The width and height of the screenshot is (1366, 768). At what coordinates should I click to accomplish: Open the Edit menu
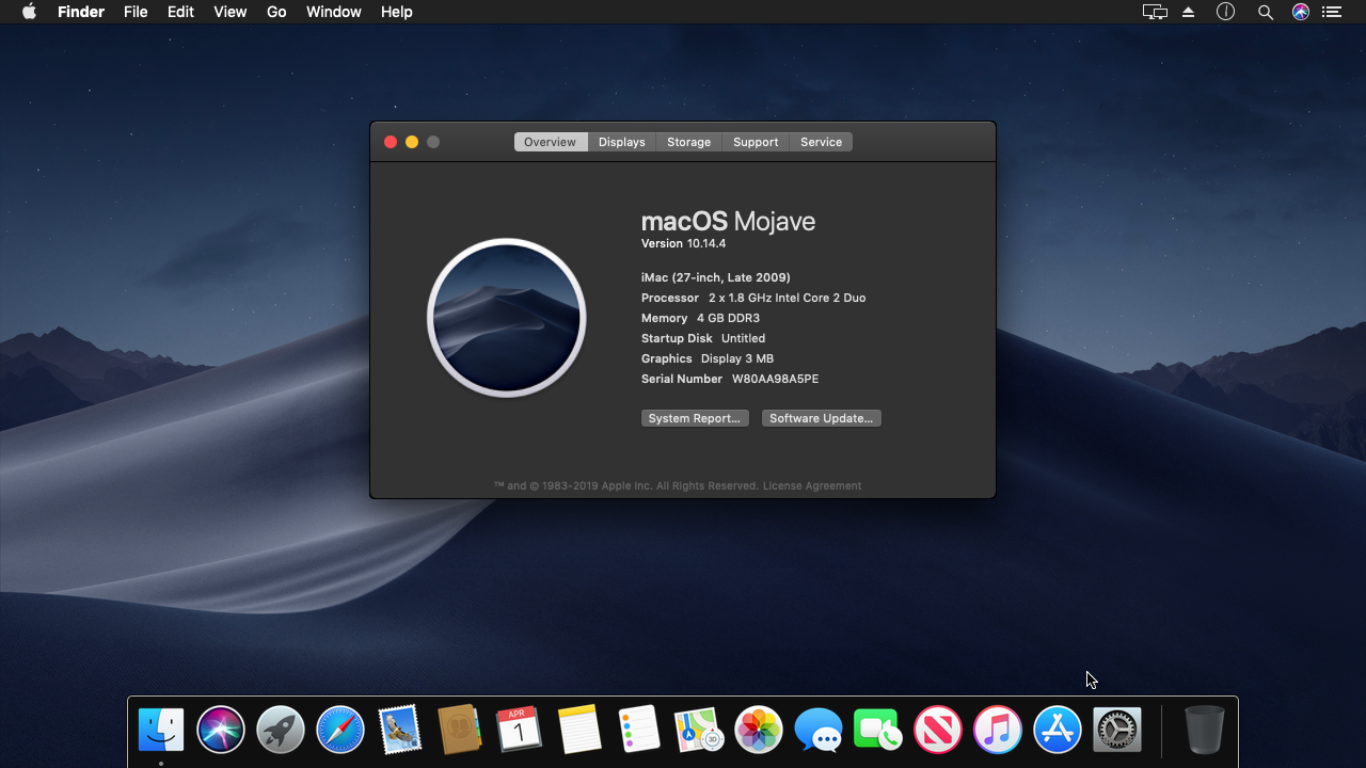180,12
